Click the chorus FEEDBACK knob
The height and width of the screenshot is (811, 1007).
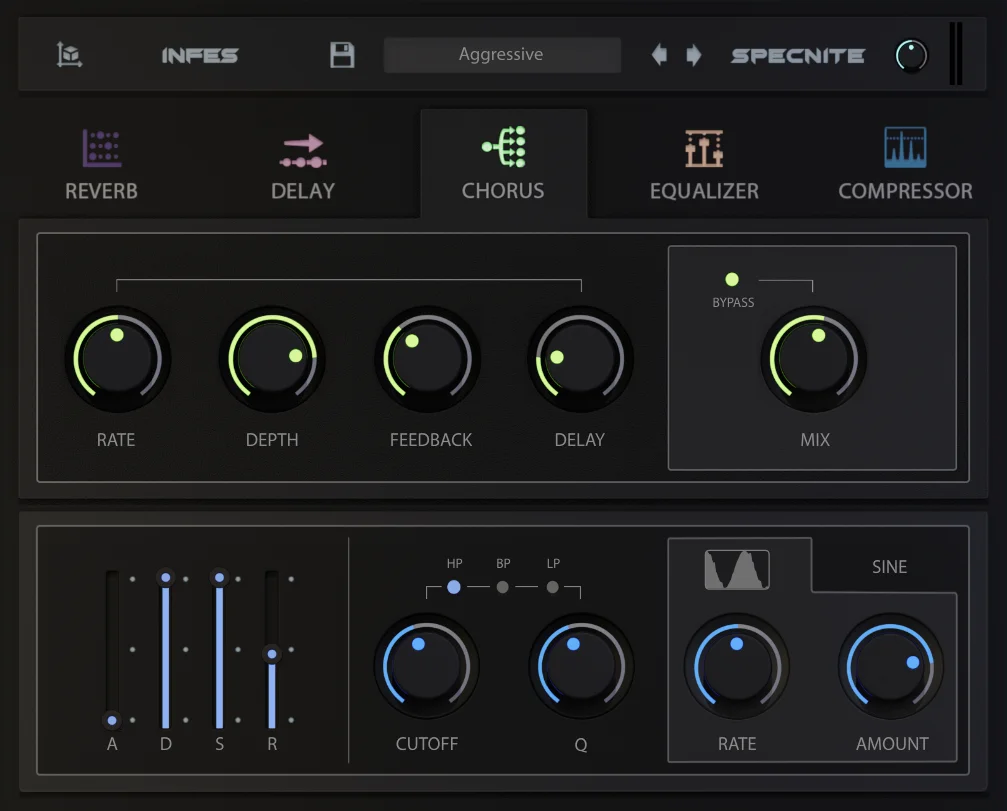[427, 358]
